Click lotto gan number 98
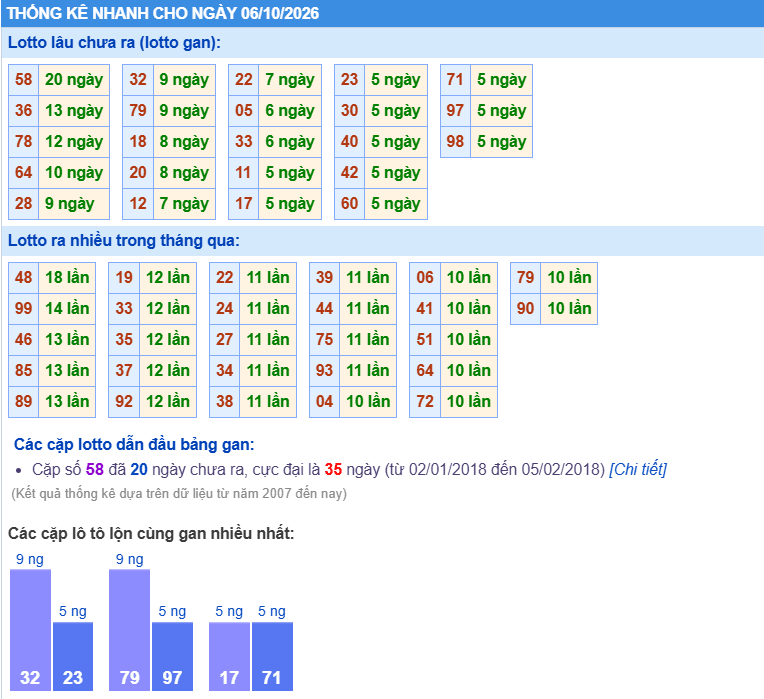 point(455,142)
